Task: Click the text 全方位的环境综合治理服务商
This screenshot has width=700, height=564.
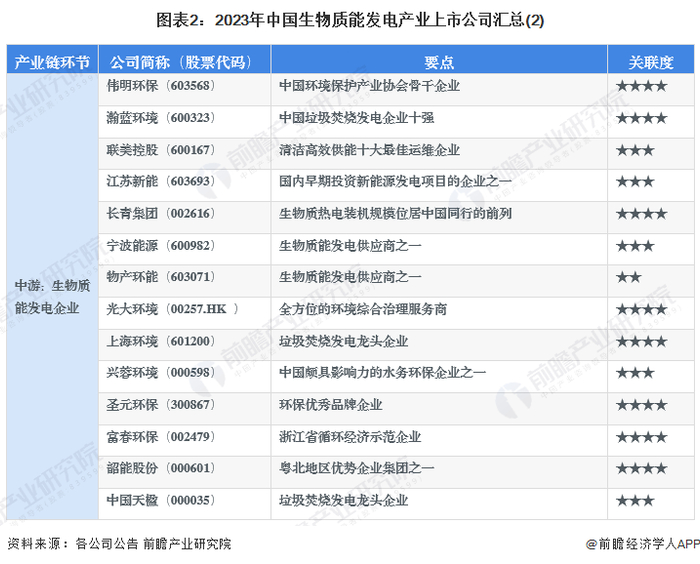Action: click(x=363, y=309)
